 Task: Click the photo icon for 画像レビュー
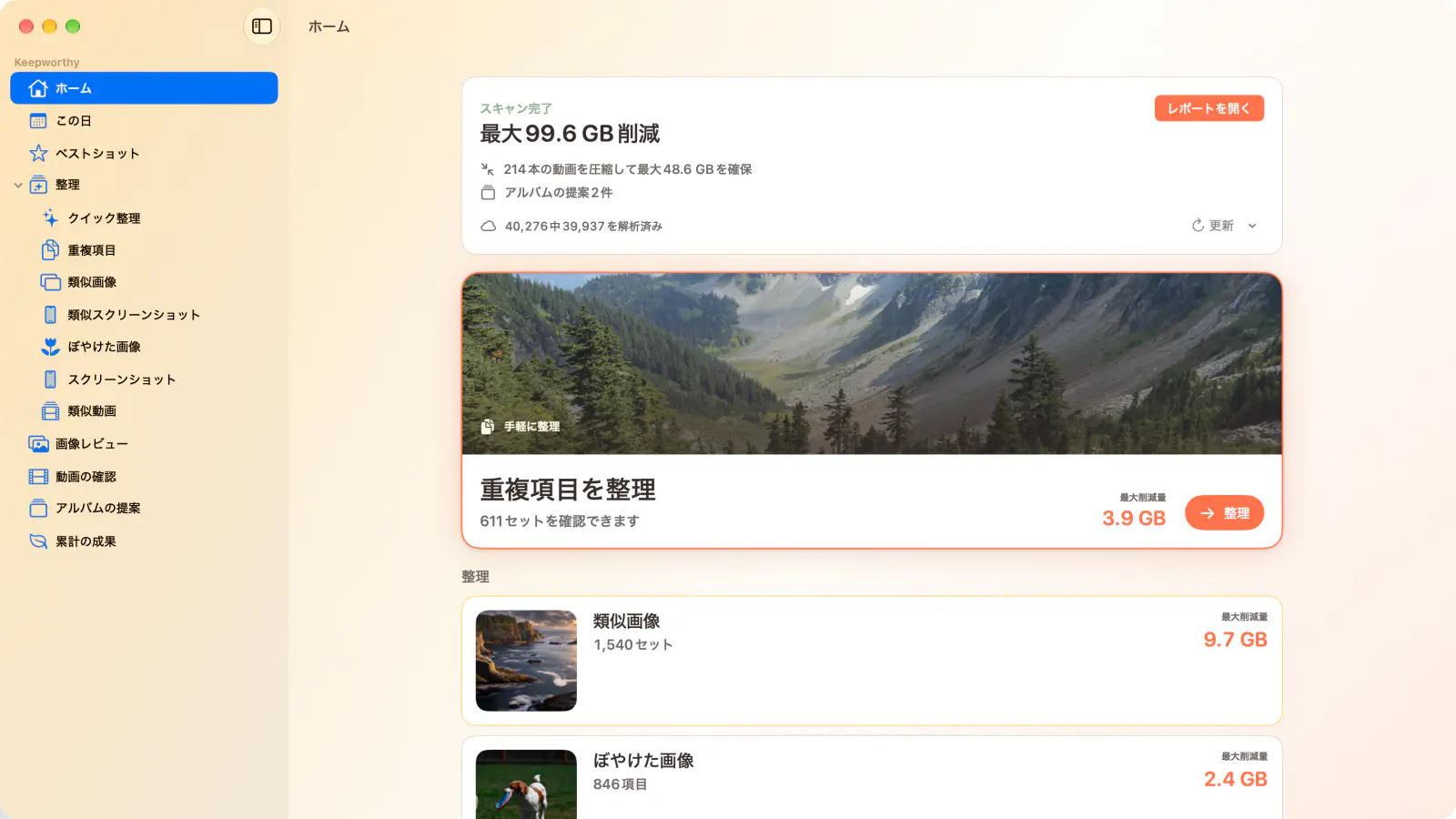click(x=38, y=444)
